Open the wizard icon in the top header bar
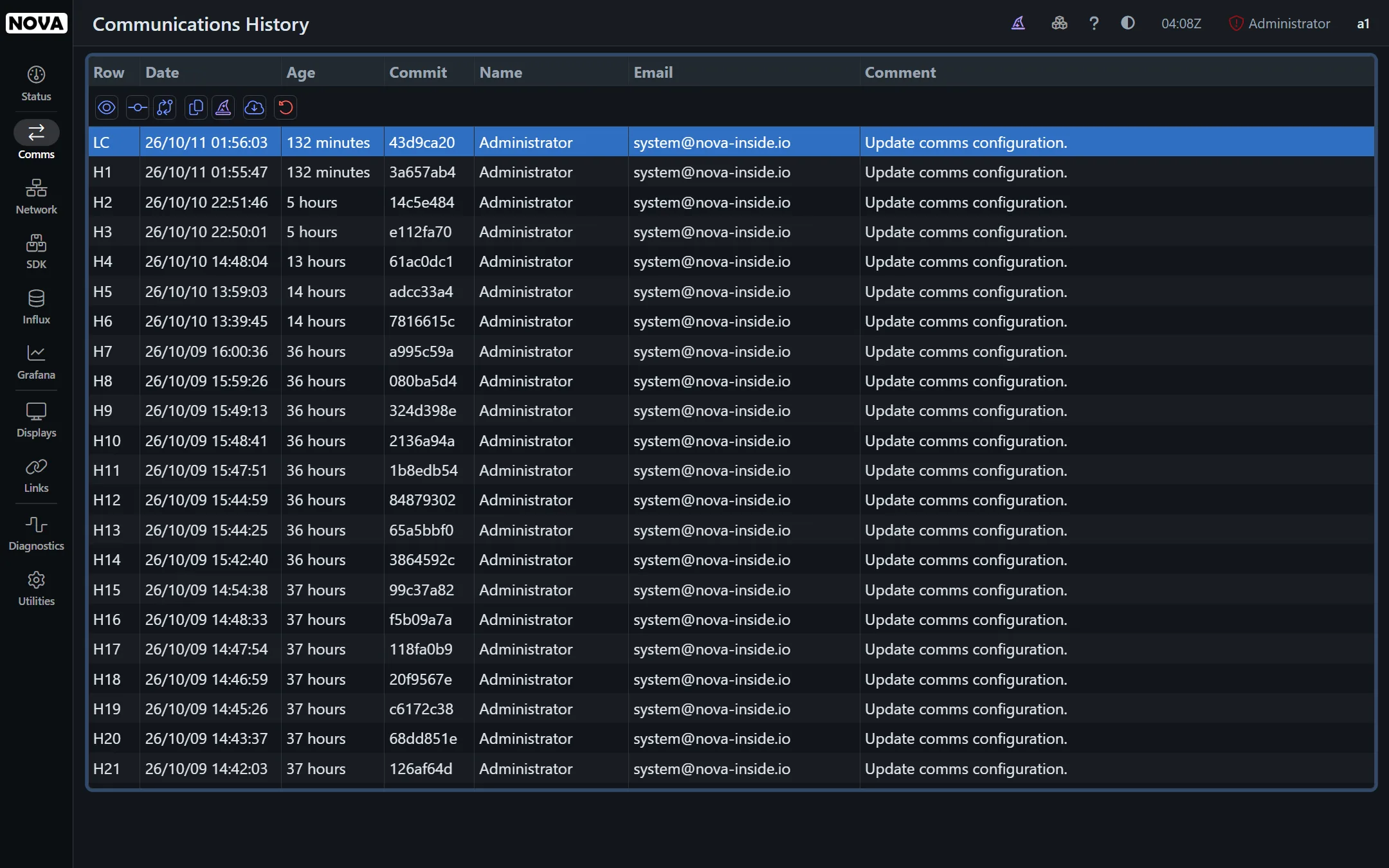This screenshot has height=868, width=1389. click(1018, 24)
